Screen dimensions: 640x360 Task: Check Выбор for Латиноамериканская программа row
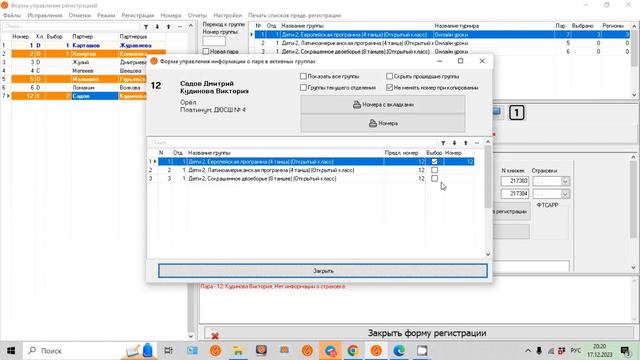[434, 170]
